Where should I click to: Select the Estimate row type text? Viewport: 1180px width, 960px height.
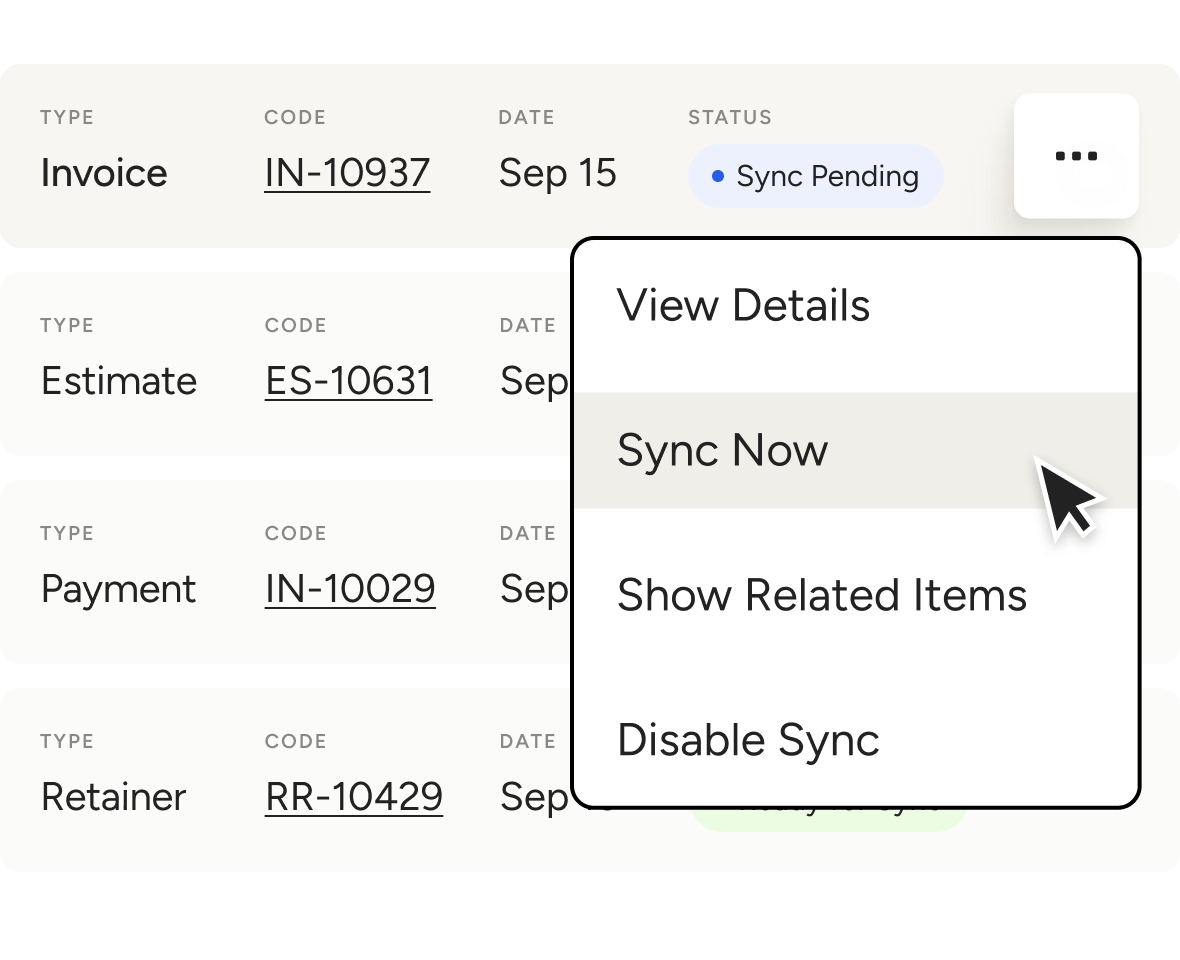[x=119, y=381]
